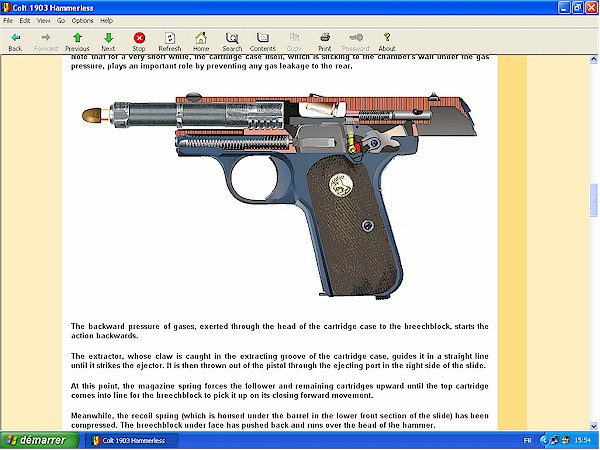Click the Password key icon
The height and width of the screenshot is (450, 600).
pyautogui.click(x=355, y=42)
